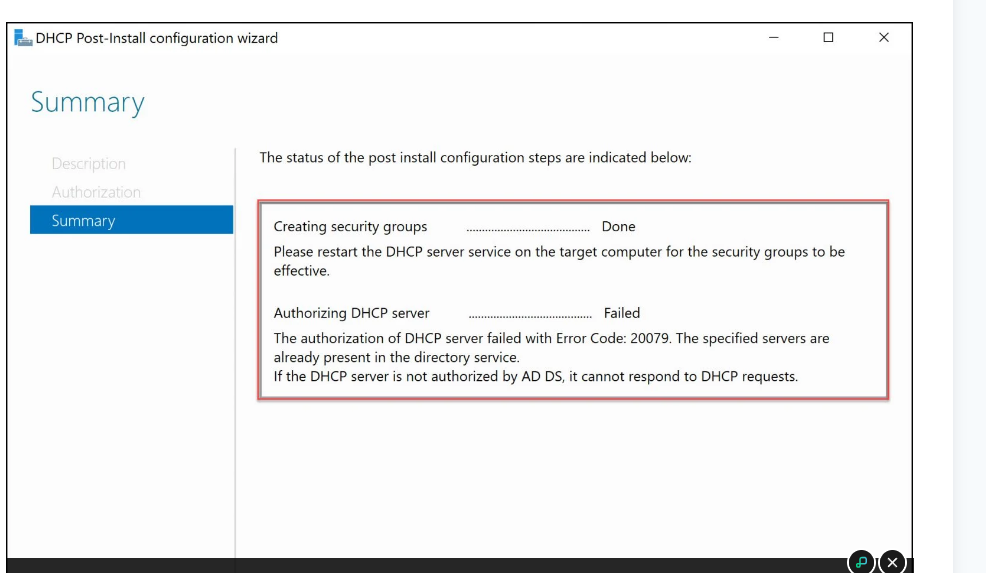Minimize the DHCP configuration wizard window
The height and width of the screenshot is (573, 986).
pyautogui.click(x=773, y=38)
